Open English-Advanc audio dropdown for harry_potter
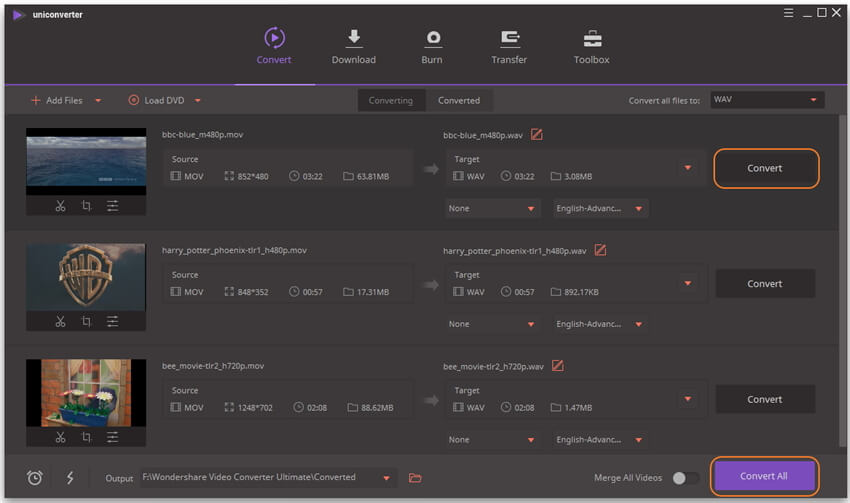 [600, 324]
